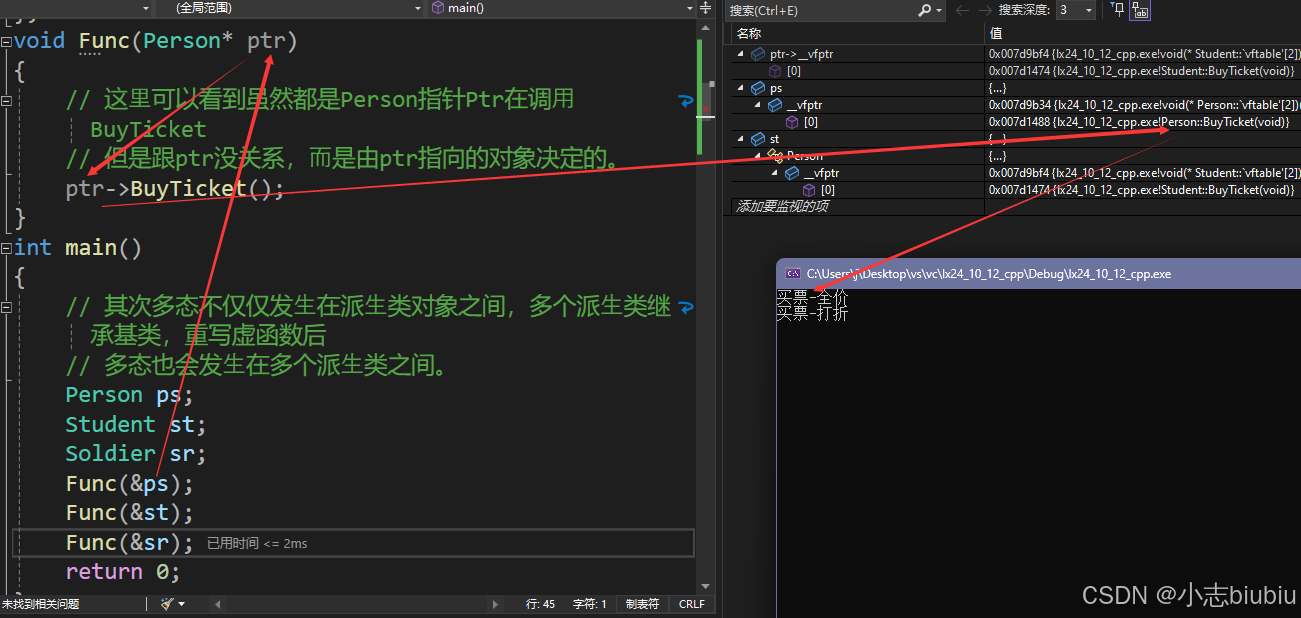Click the vertical scrollbar down arrow
1301x618 pixels.
(706, 587)
